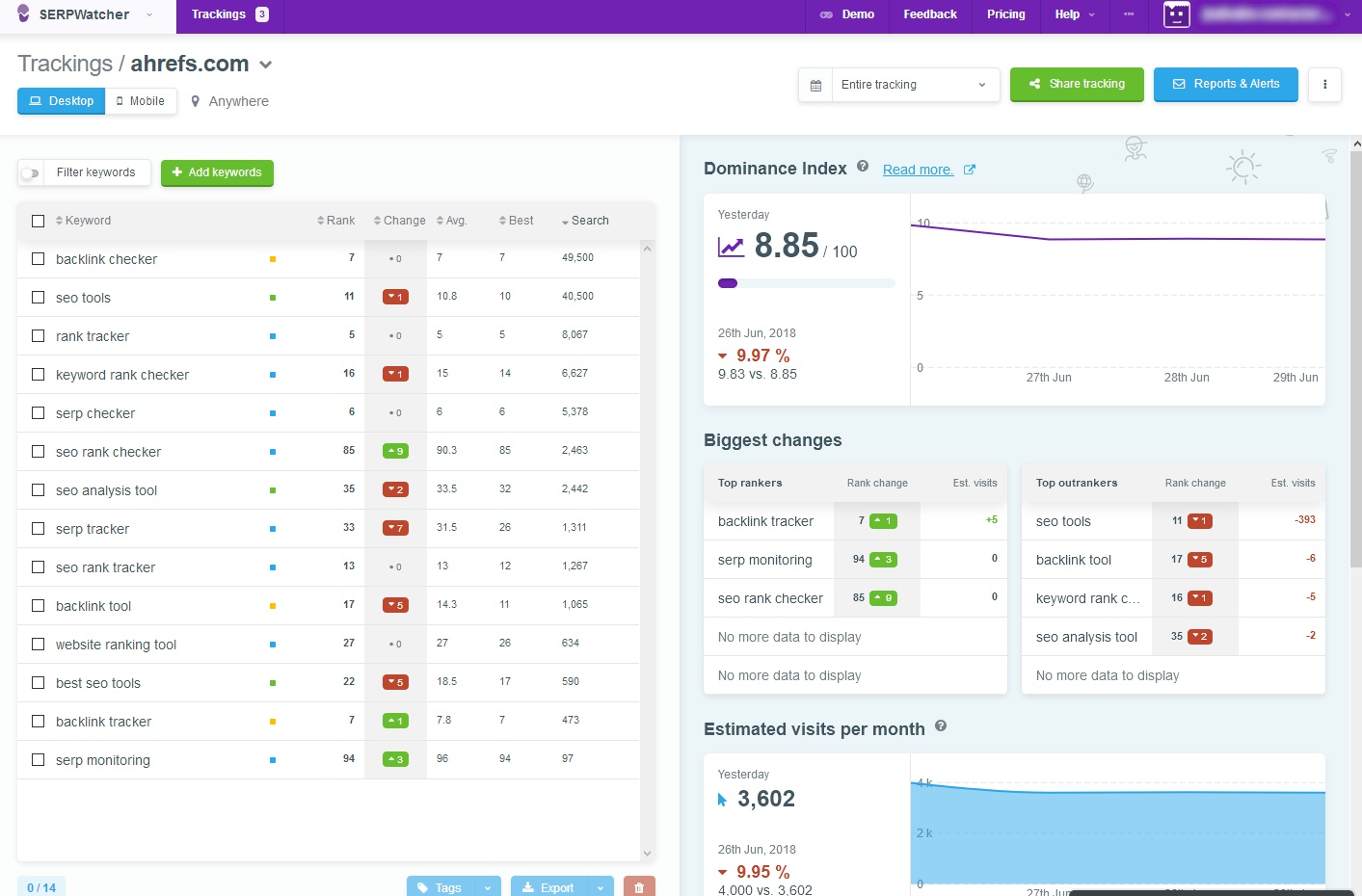
Task: Click the Demo link icon in top bar
Action: point(826,14)
